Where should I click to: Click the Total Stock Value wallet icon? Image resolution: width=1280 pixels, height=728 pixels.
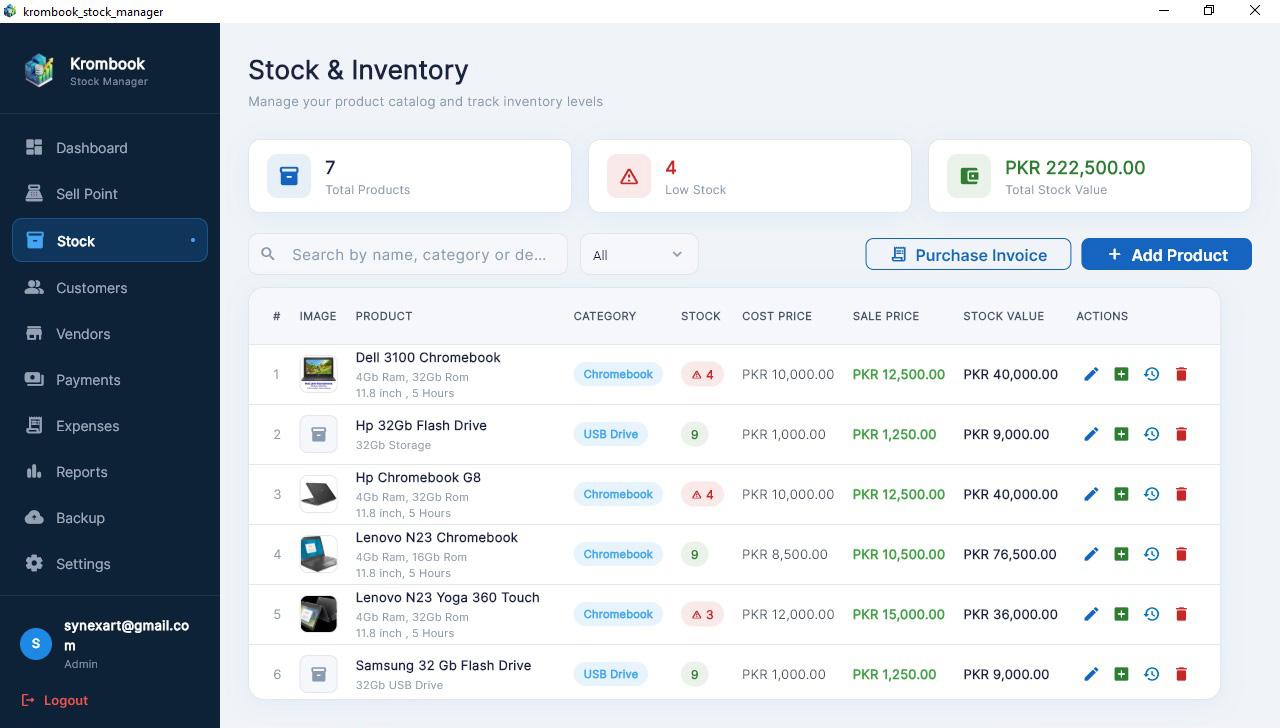969,176
